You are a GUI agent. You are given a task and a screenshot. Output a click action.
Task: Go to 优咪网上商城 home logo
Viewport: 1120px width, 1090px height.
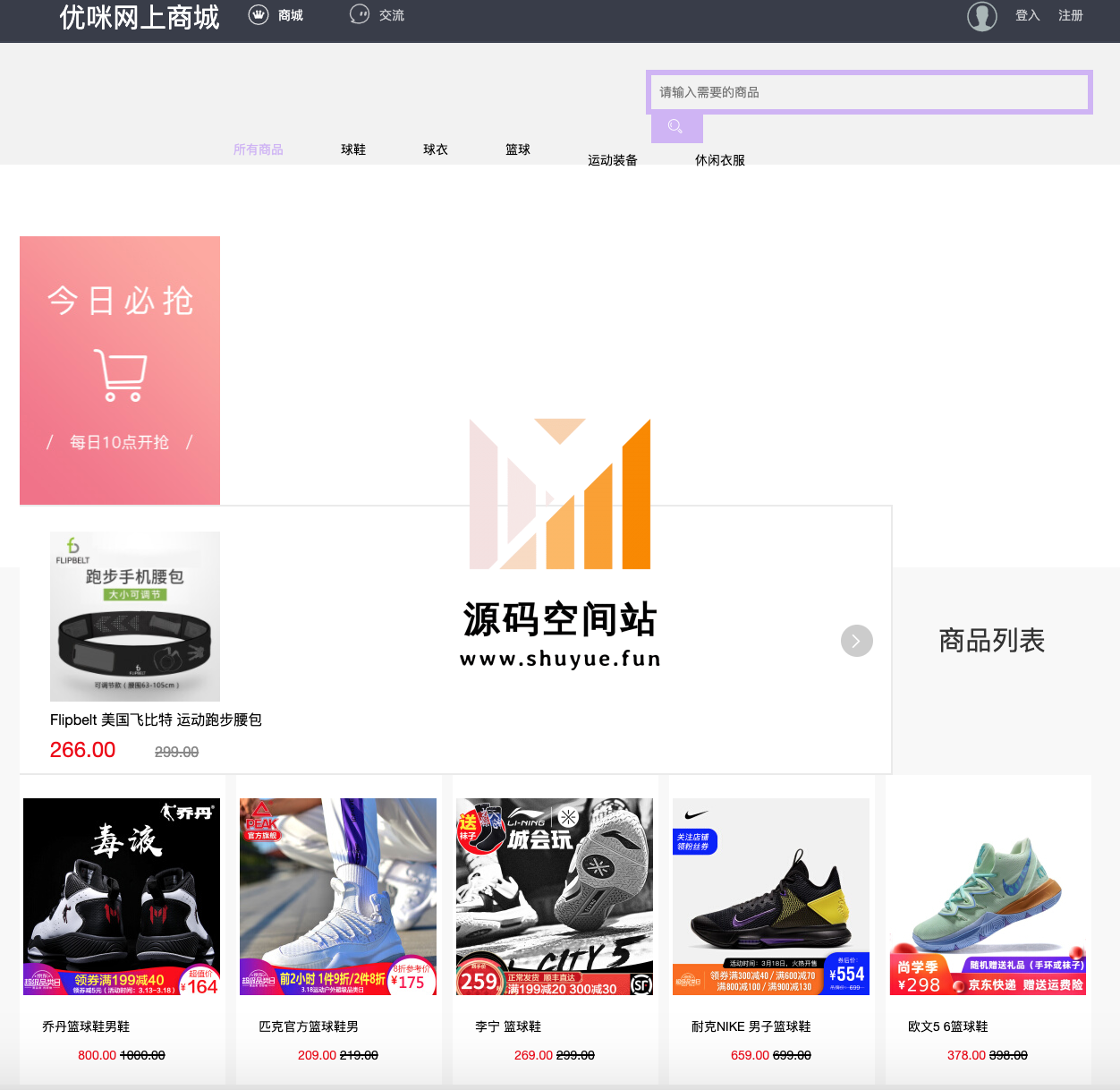pyautogui.click(x=140, y=17)
